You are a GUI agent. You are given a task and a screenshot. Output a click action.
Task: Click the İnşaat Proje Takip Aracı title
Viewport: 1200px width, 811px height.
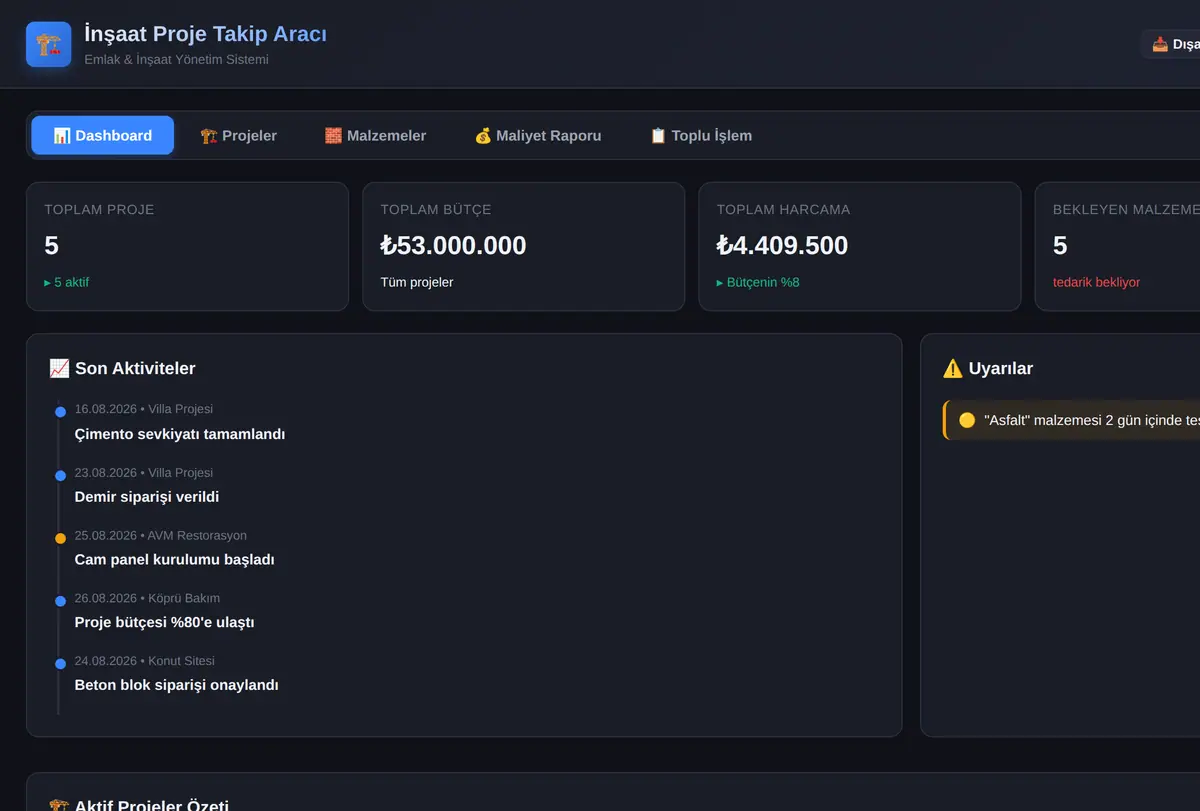pos(206,34)
